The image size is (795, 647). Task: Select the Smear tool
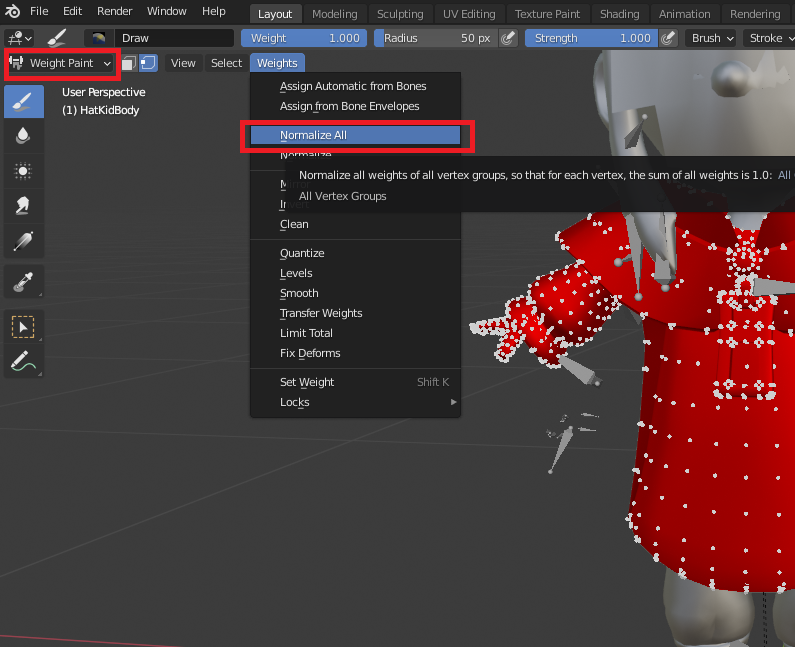coord(24,205)
